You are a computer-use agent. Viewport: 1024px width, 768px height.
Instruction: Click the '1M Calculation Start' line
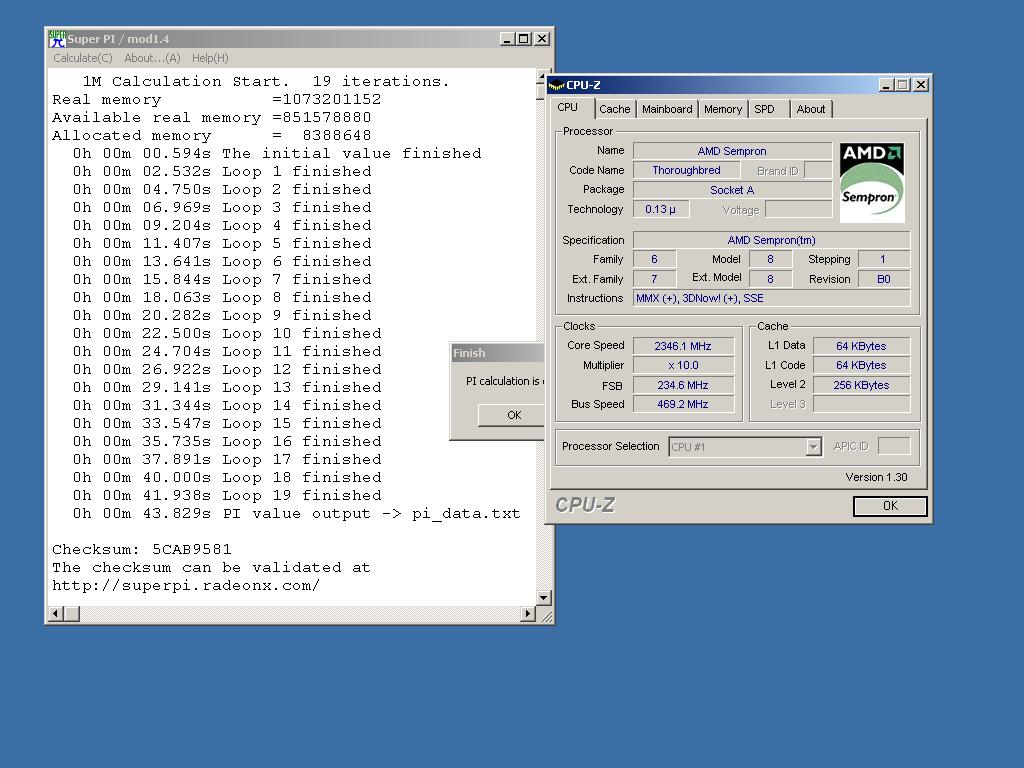[266, 82]
